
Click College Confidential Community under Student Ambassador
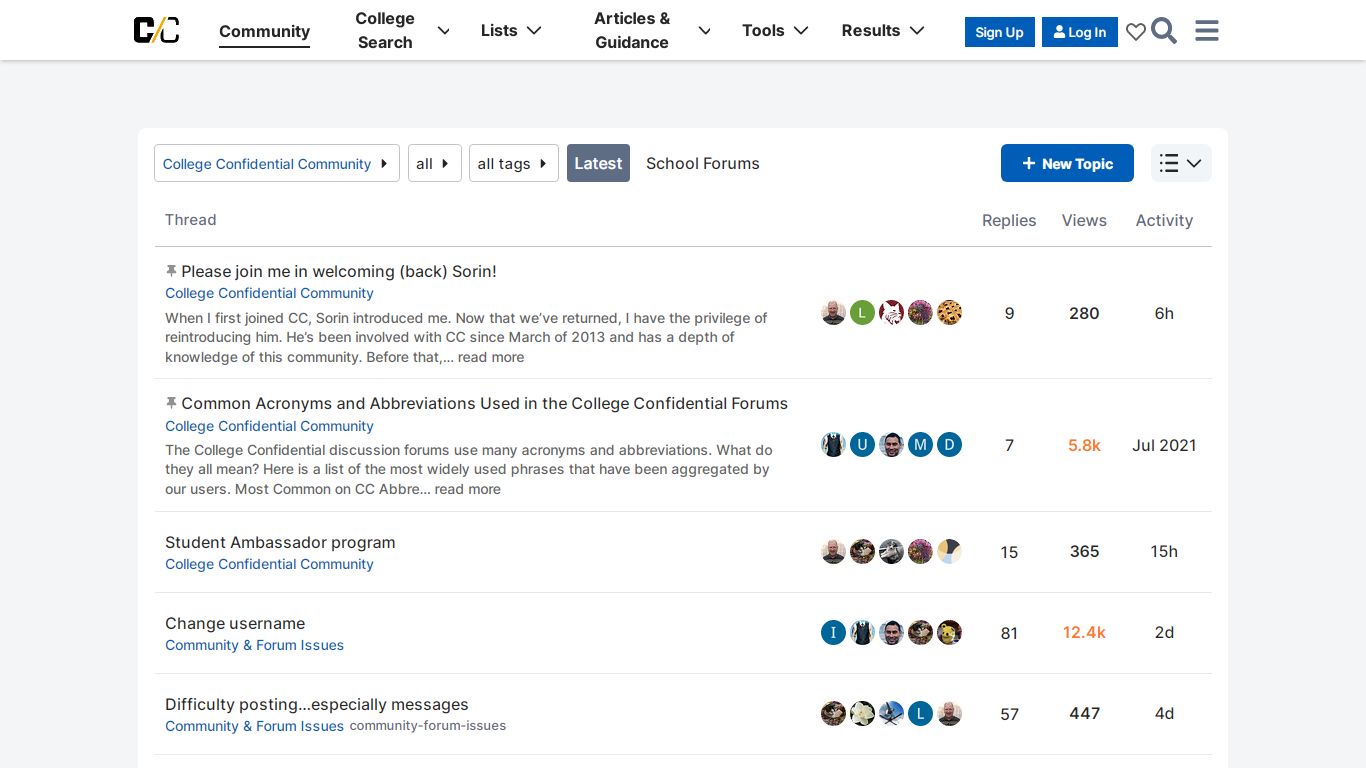(269, 564)
